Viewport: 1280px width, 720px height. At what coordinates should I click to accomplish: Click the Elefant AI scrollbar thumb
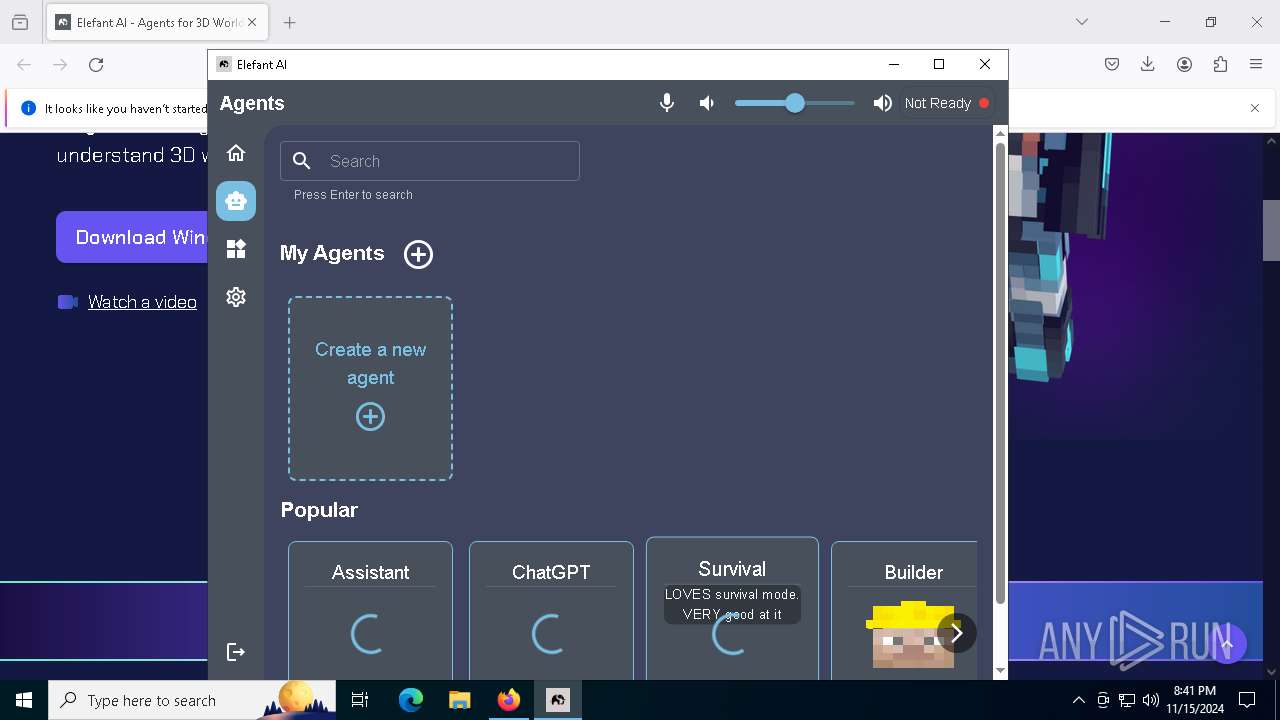[1000, 375]
